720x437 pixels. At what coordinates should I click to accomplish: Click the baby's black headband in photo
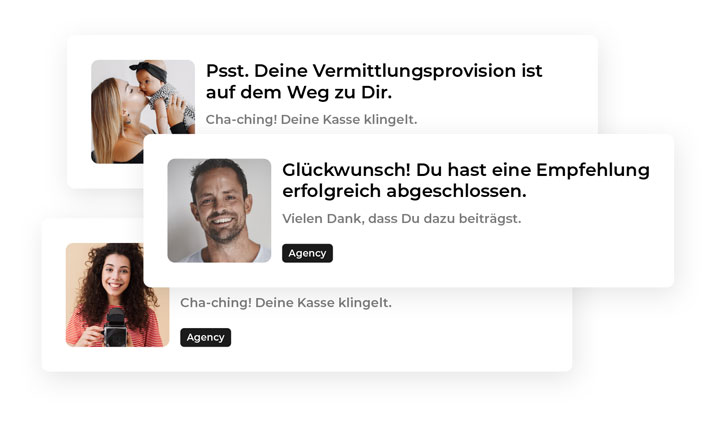(149, 71)
